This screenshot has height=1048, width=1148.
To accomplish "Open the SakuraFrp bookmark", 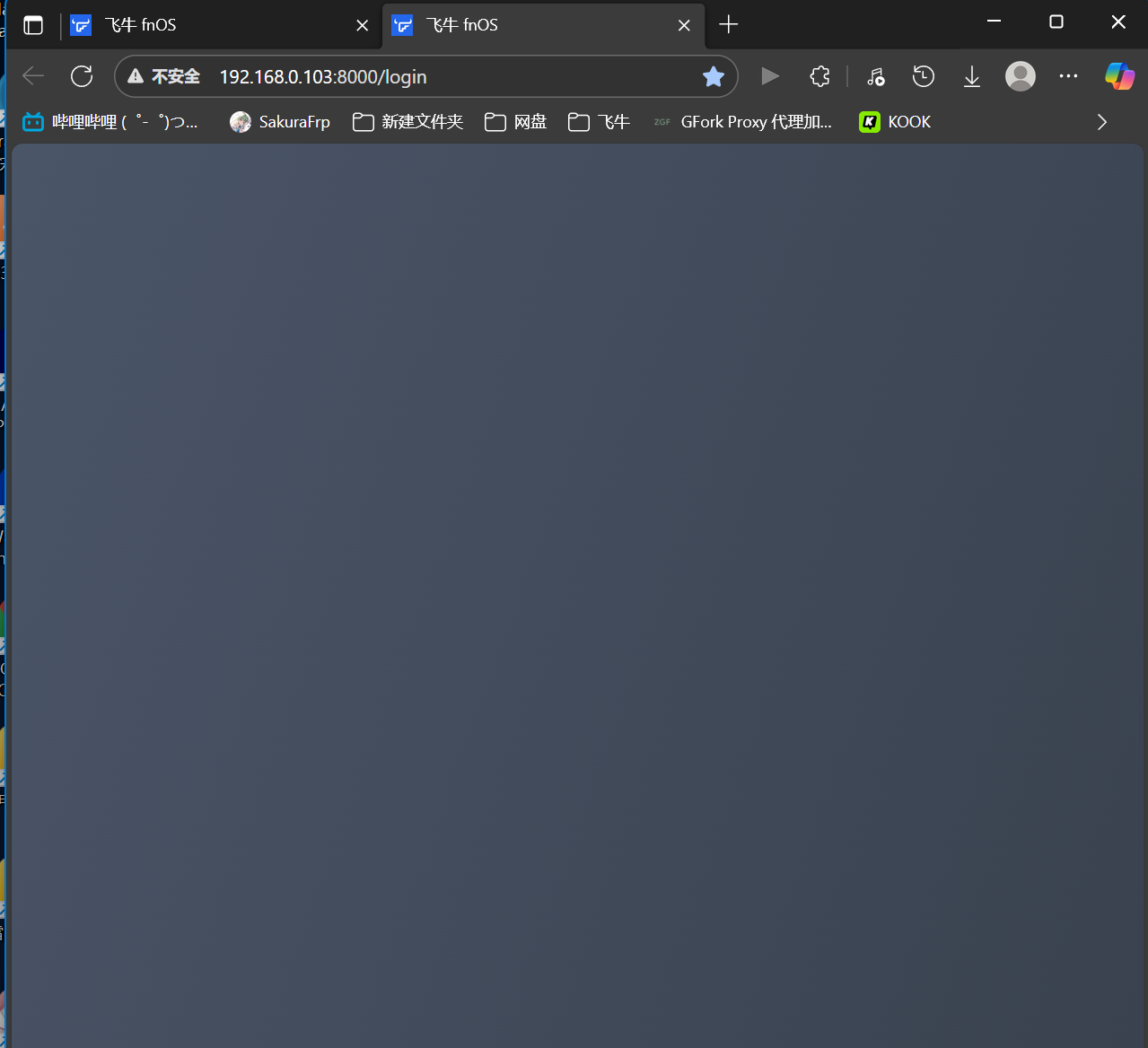I will [280, 122].
